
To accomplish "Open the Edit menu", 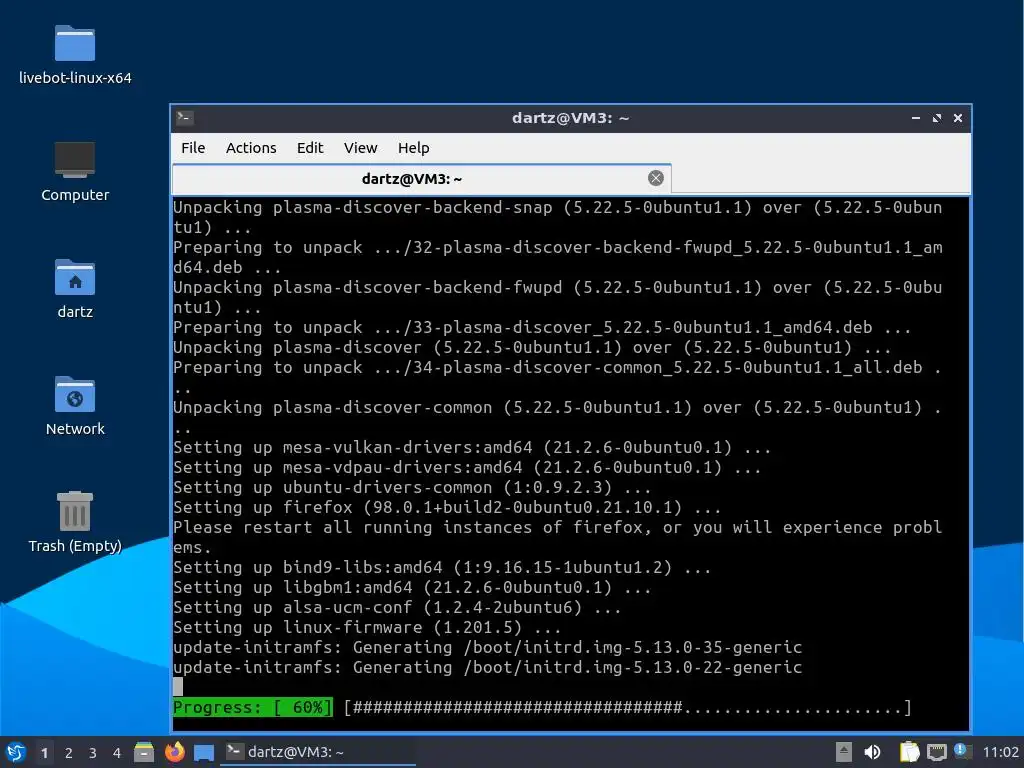I will [x=310, y=148].
